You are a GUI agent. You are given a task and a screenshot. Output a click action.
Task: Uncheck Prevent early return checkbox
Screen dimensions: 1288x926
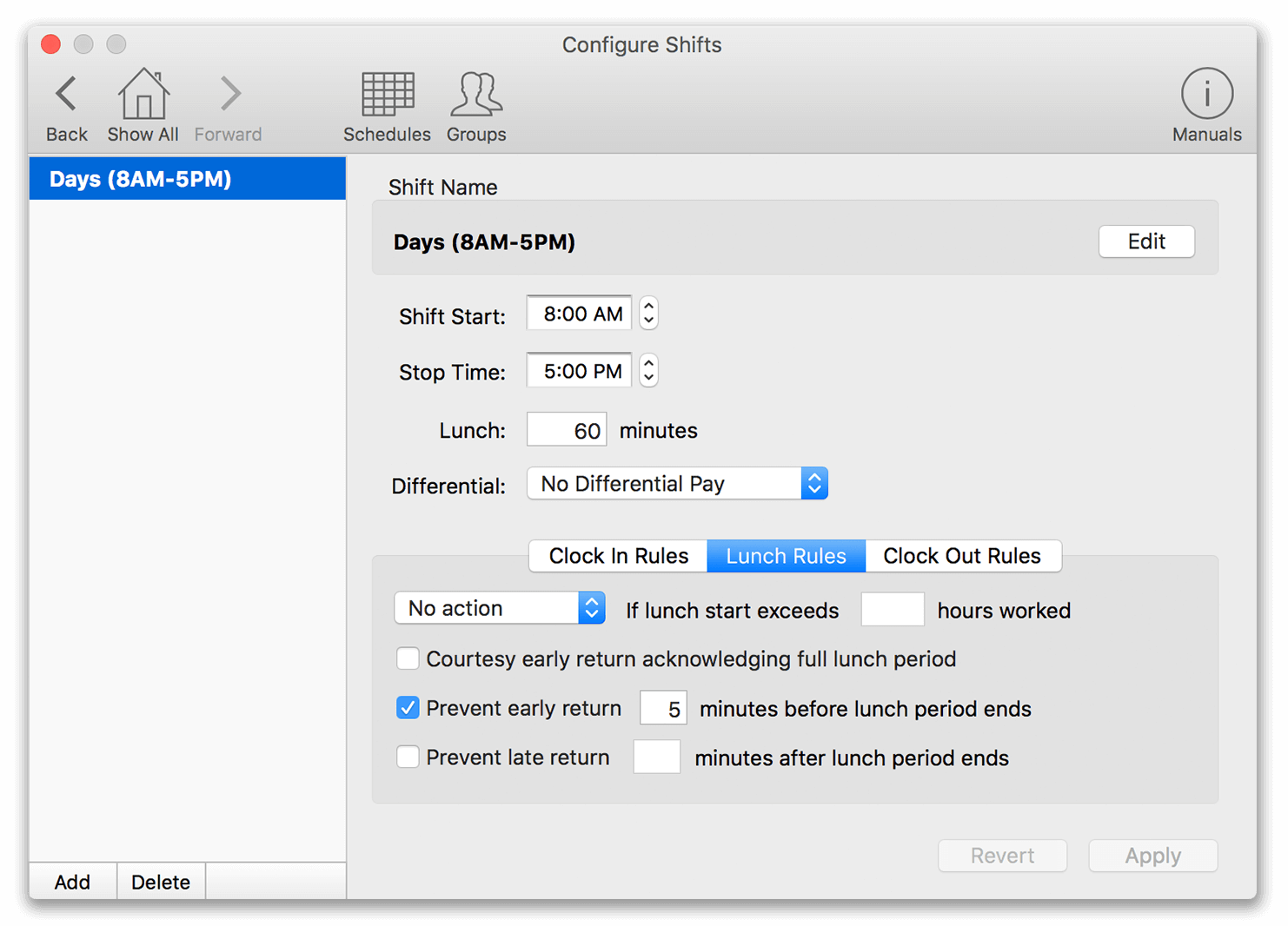click(x=408, y=708)
